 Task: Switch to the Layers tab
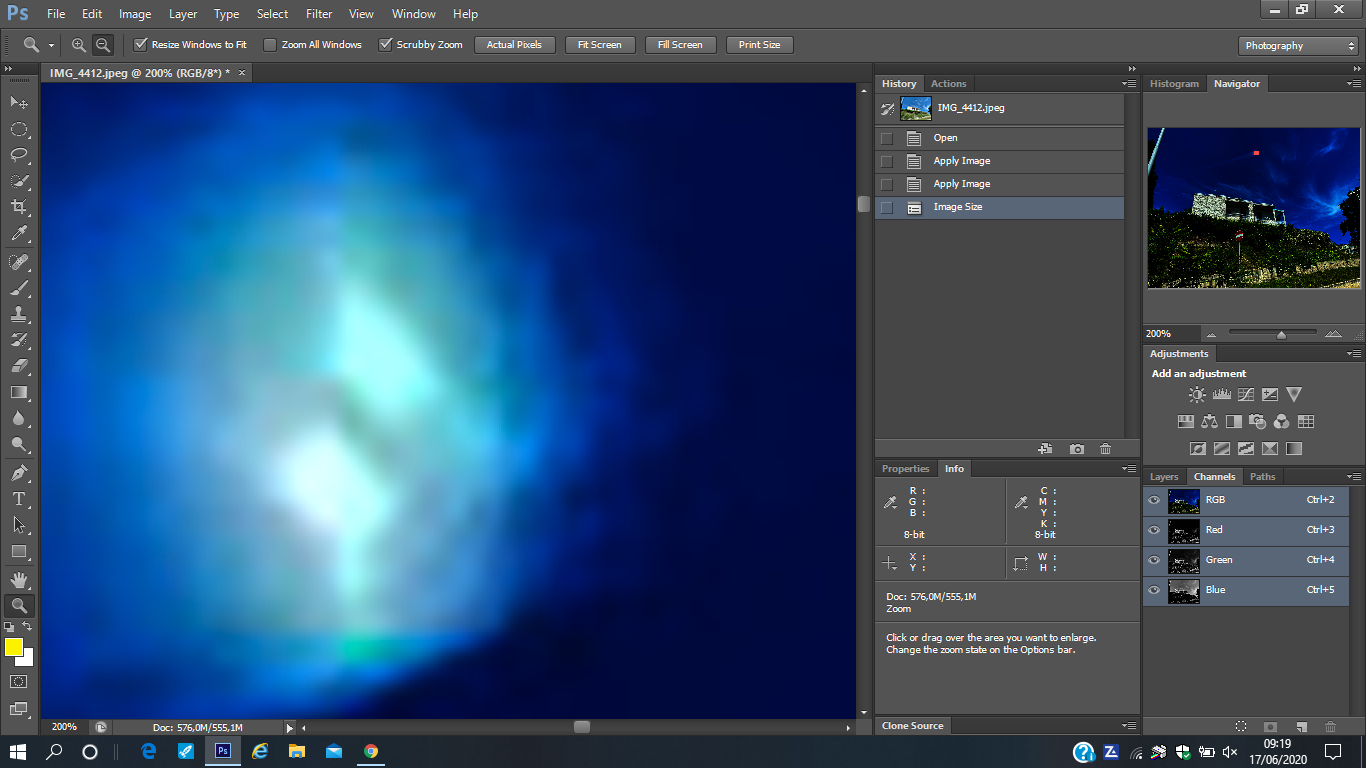[x=1164, y=477]
